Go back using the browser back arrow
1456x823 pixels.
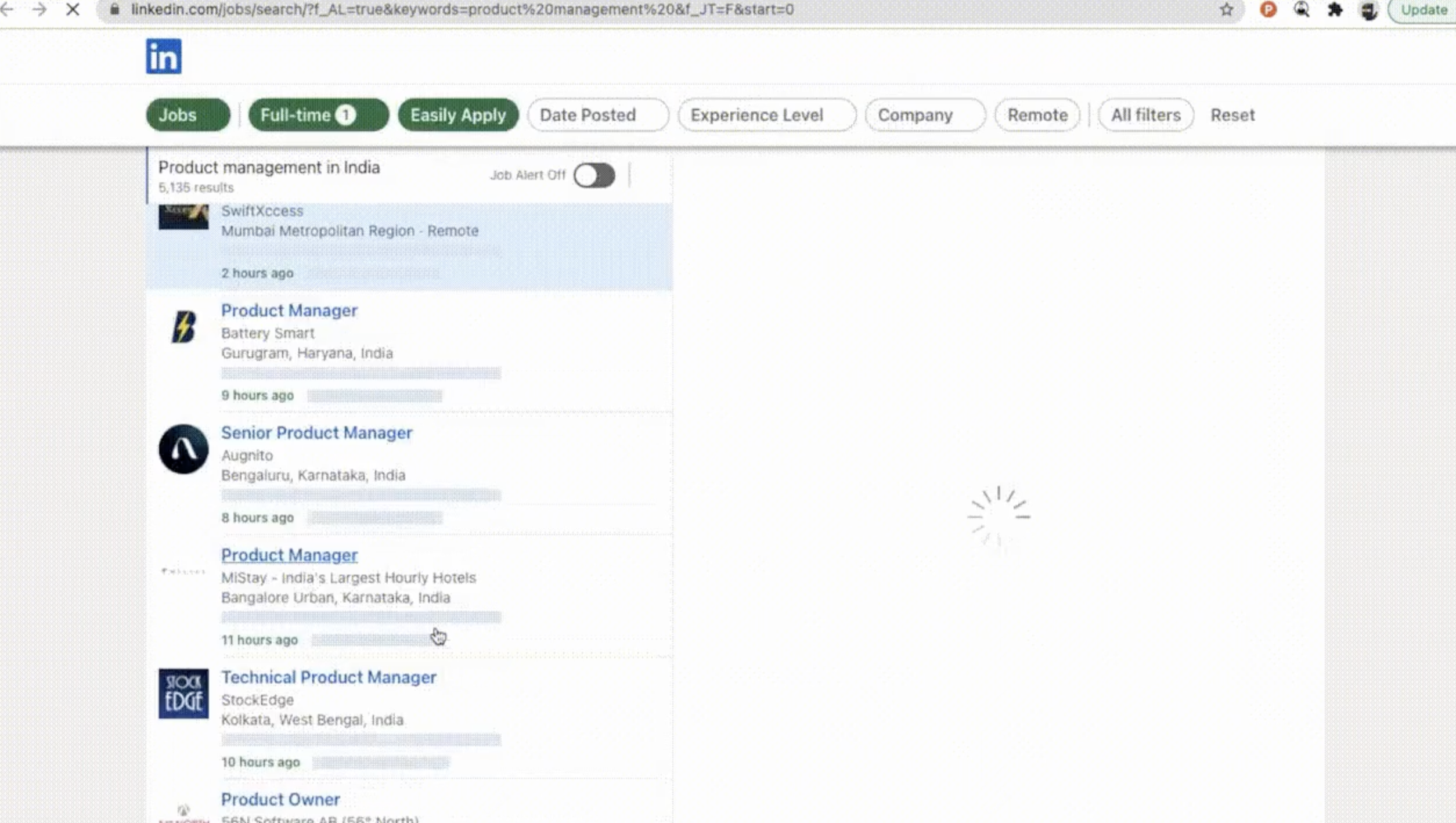pyautogui.click(x=7, y=9)
